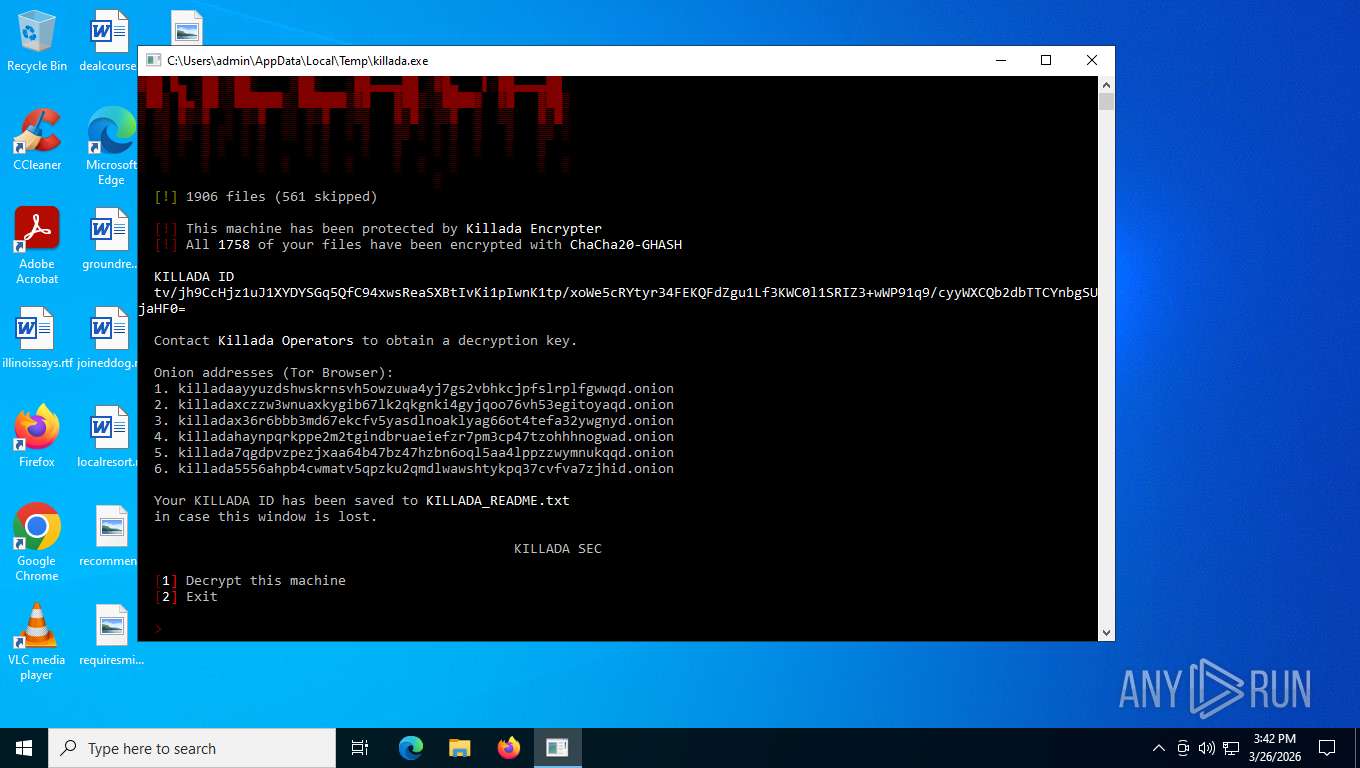Minimize the killada.exe console window
Image resolution: width=1360 pixels, height=768 pixels.
click(x=1000, y=61)
